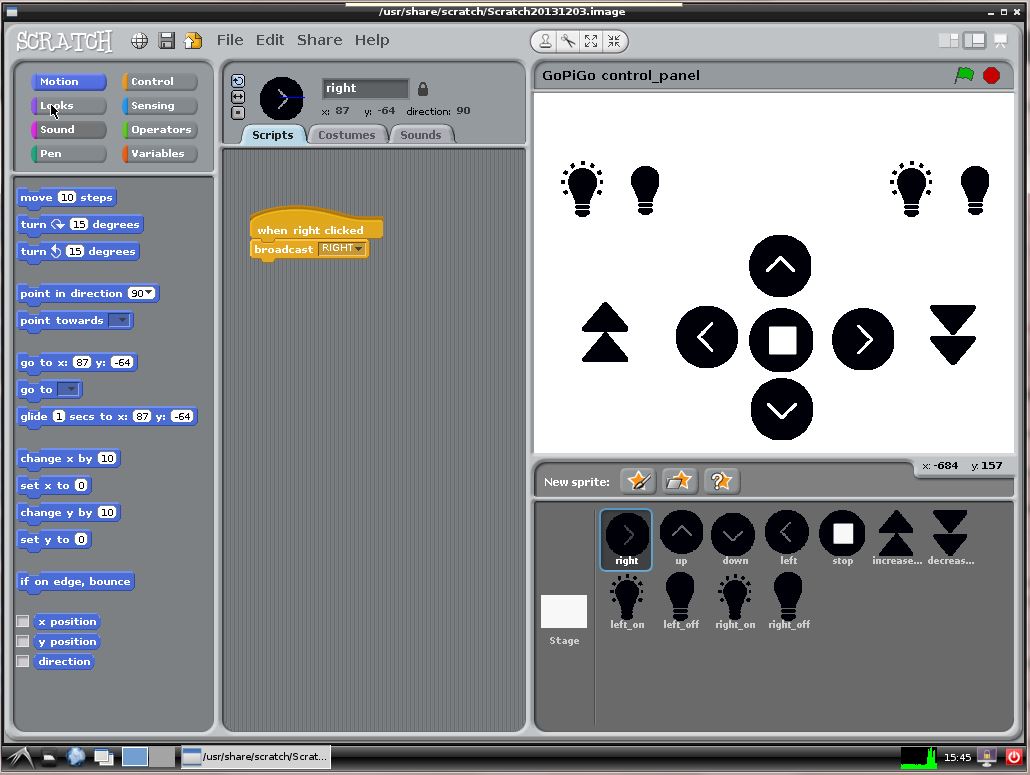
Task: Switch to the Scripts tab
Action: click(273, 135)
